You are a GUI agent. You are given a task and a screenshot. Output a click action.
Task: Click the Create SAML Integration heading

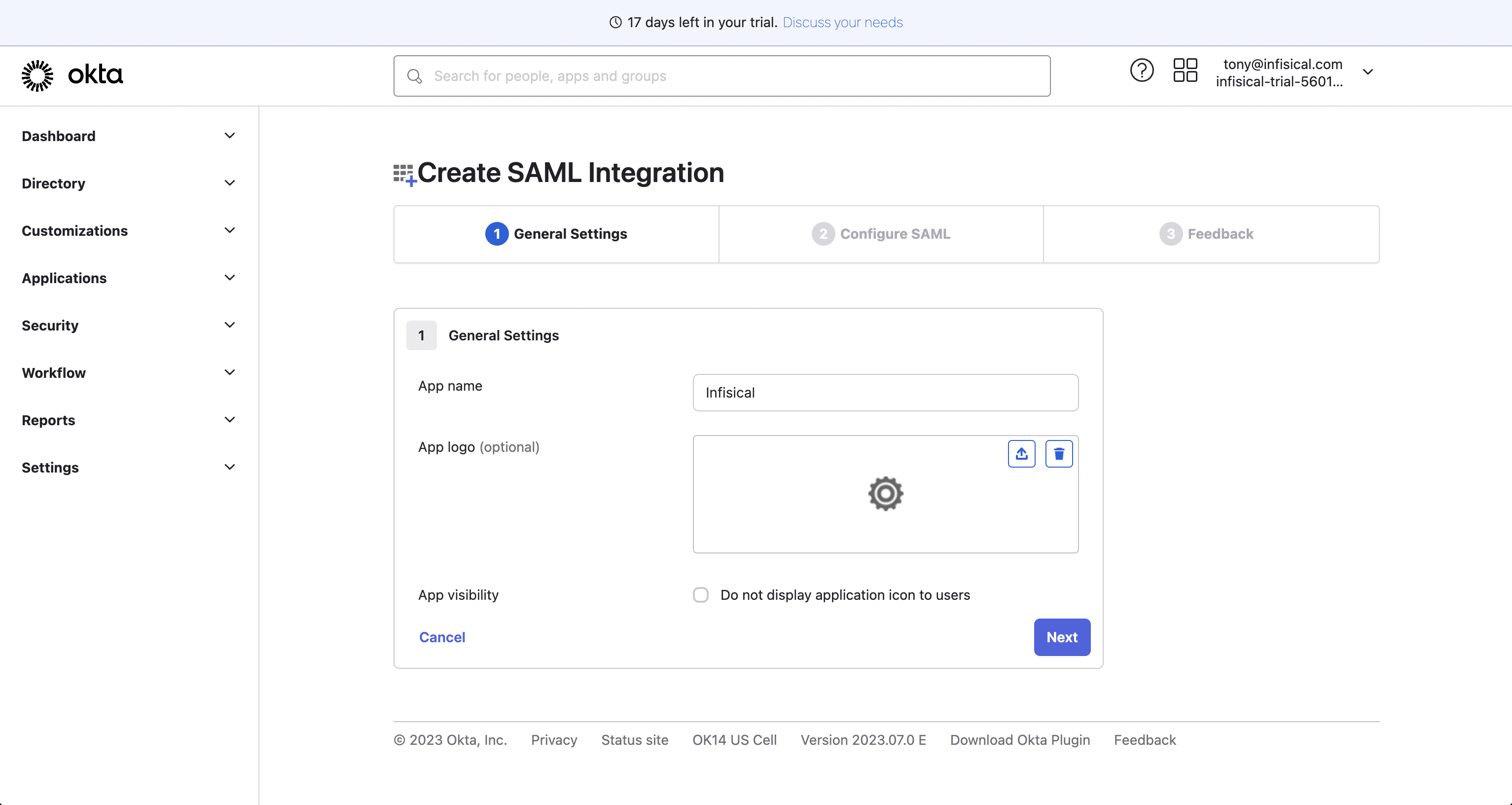coord(571,173)
